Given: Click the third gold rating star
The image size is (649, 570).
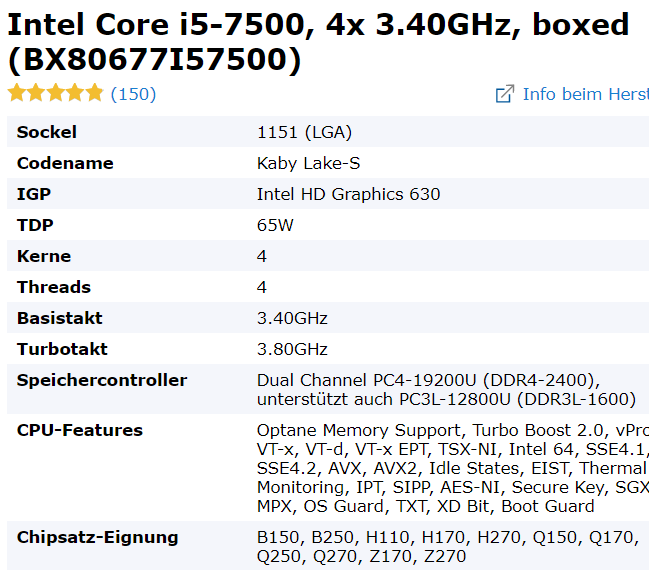Looking at the screenshot, I should coord(56,94).
